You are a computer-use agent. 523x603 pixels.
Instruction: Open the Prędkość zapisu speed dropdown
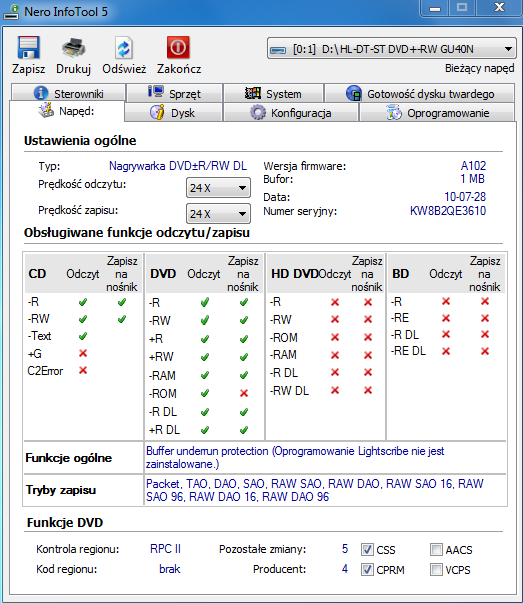tap(218, 213)
